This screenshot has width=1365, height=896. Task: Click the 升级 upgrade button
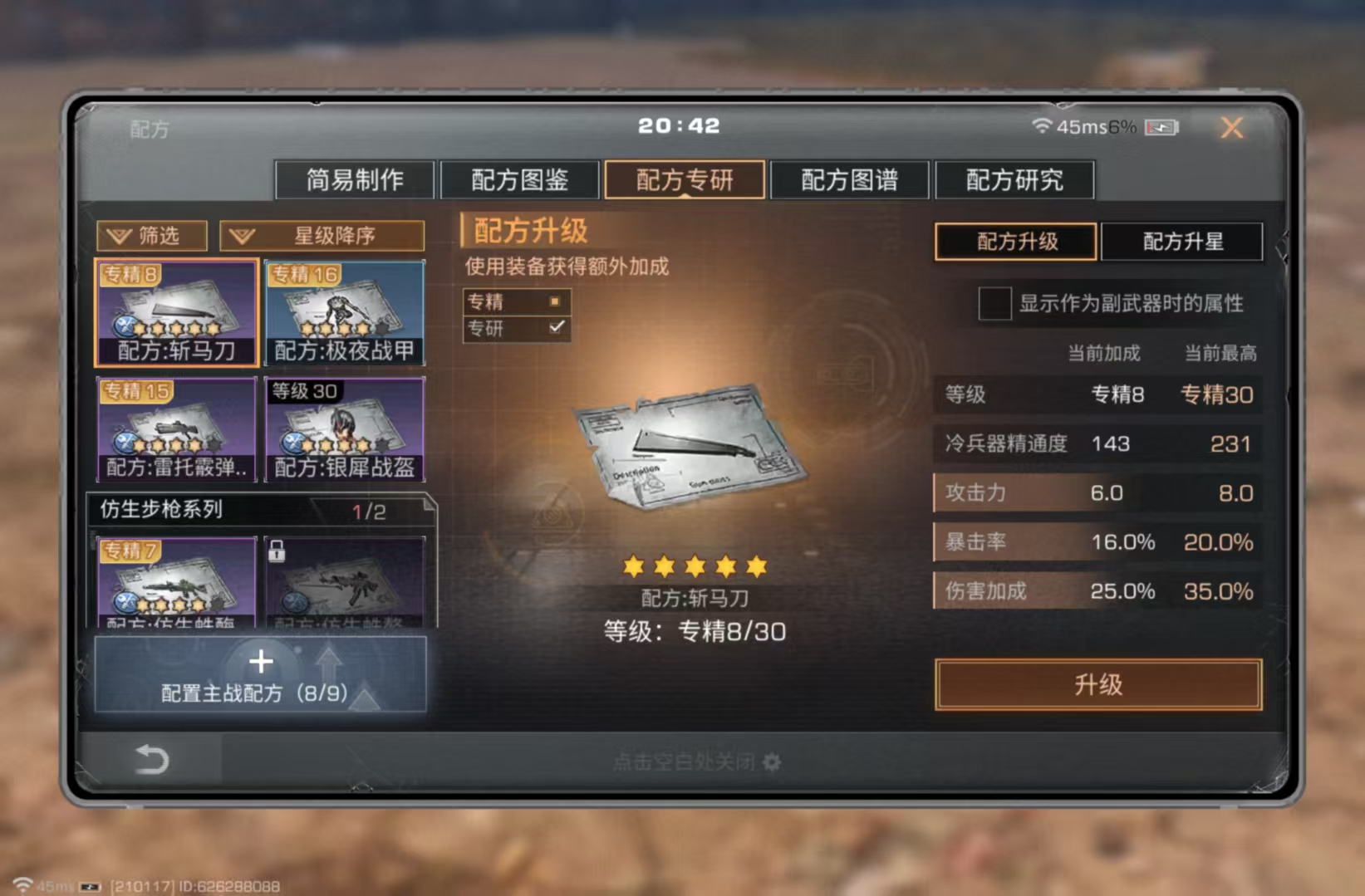(x=1098, y=684)
